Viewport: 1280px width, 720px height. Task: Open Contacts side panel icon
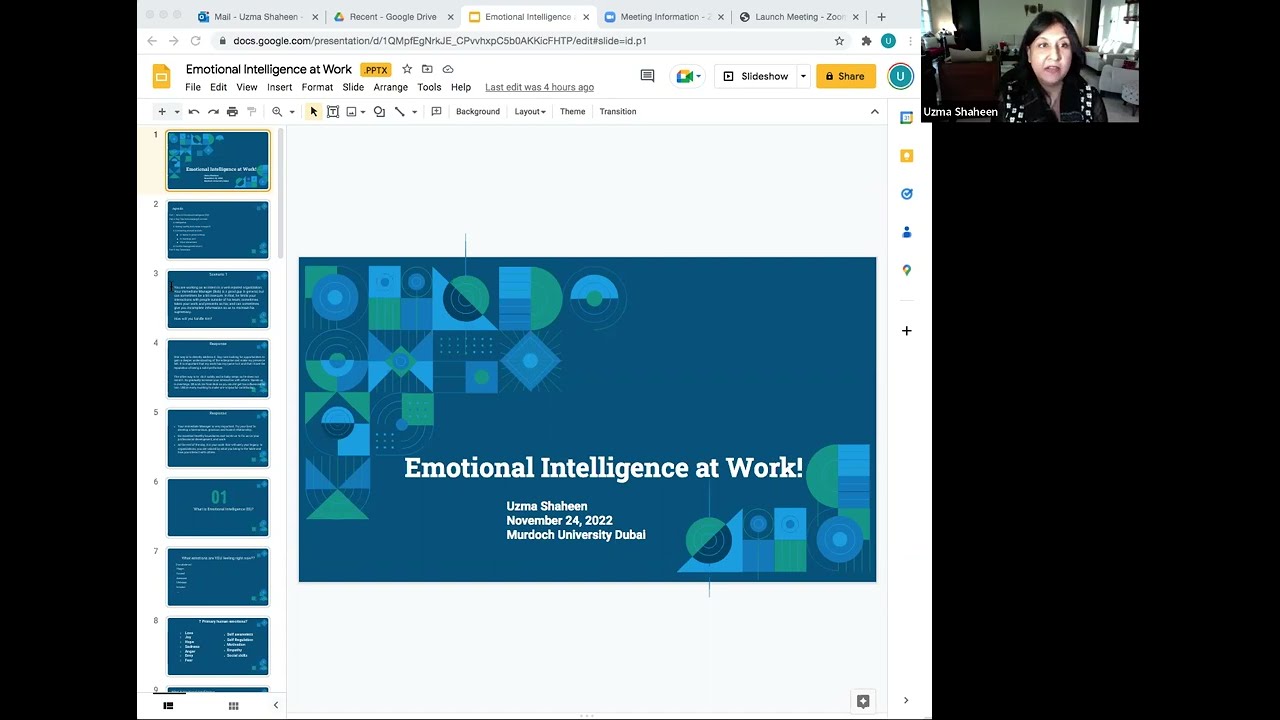[x=907, y=232]
